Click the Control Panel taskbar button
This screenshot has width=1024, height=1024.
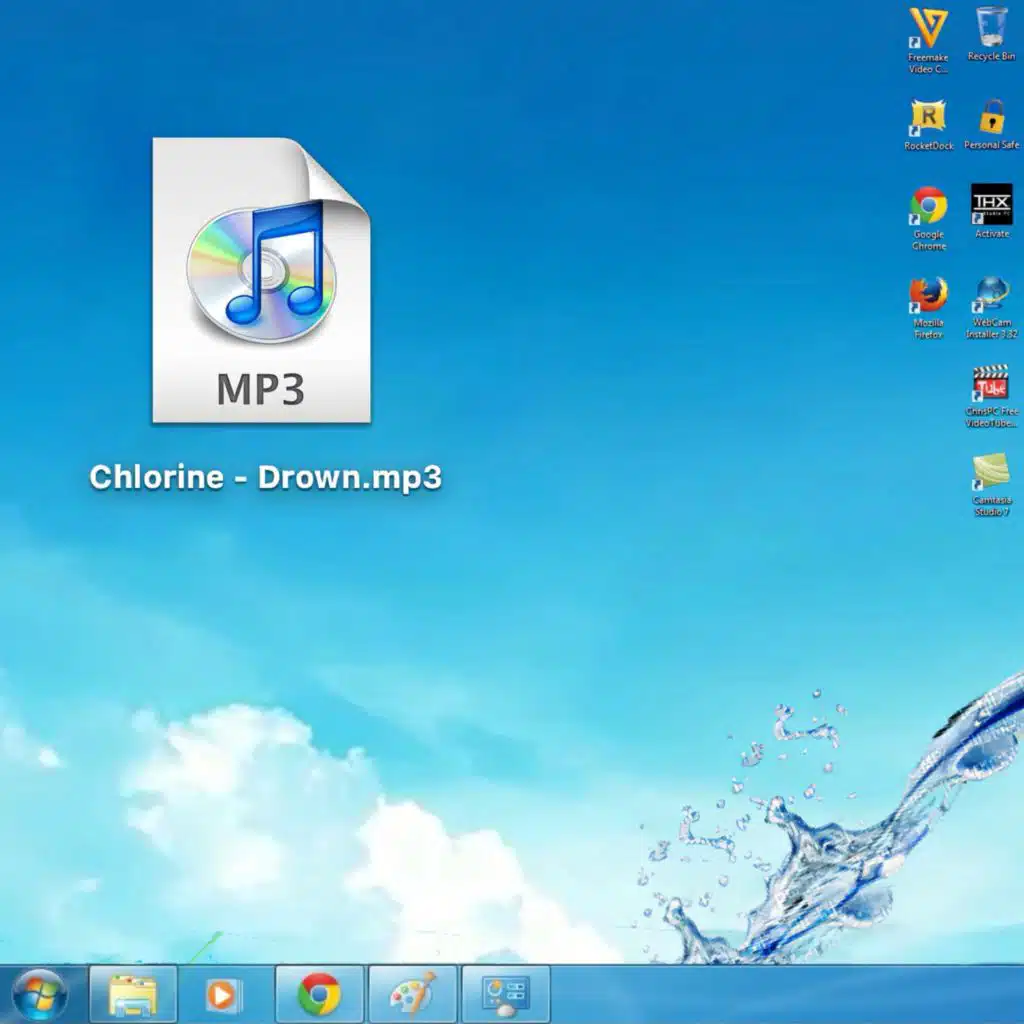pyautogui.click(x=506, y=995)
